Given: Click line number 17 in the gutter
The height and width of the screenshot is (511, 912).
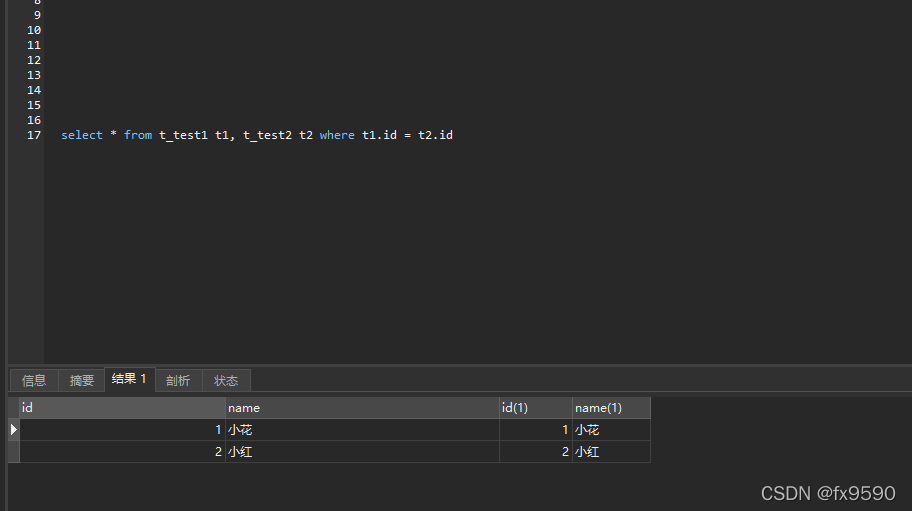Looking at the screenshot, I should tap(34, 135).
